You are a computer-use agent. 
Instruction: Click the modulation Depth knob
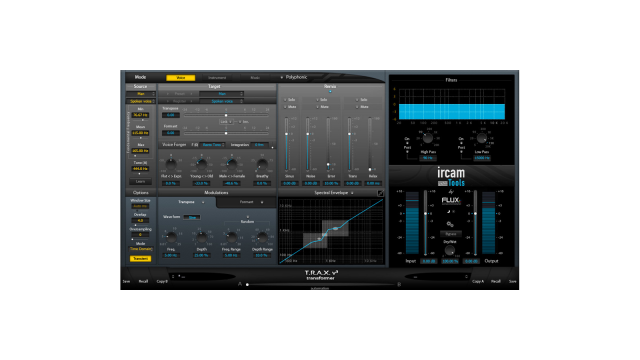point(201,238)
